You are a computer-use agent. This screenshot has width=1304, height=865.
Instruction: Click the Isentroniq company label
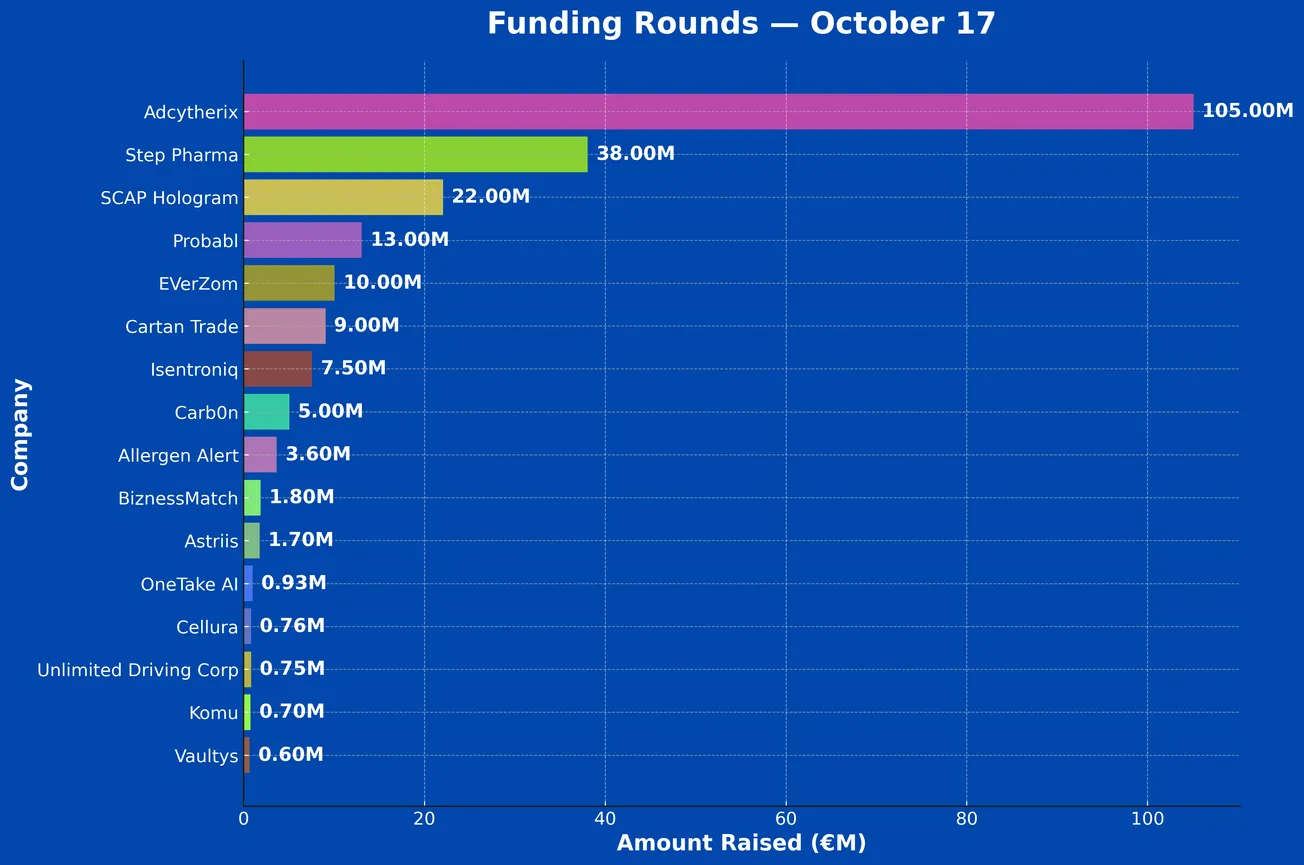coord(194,370)
